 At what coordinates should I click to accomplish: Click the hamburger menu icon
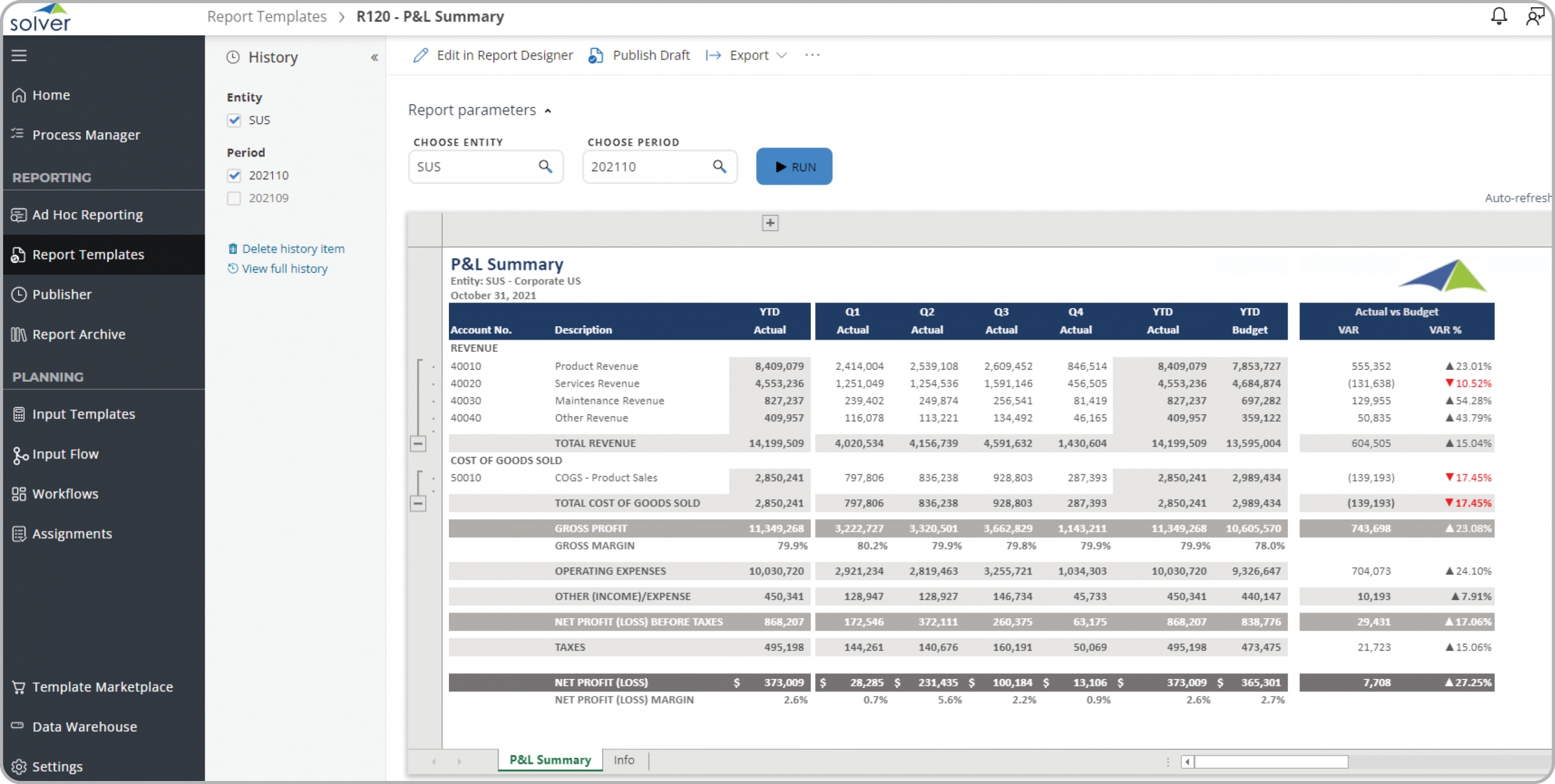(19, 55)
